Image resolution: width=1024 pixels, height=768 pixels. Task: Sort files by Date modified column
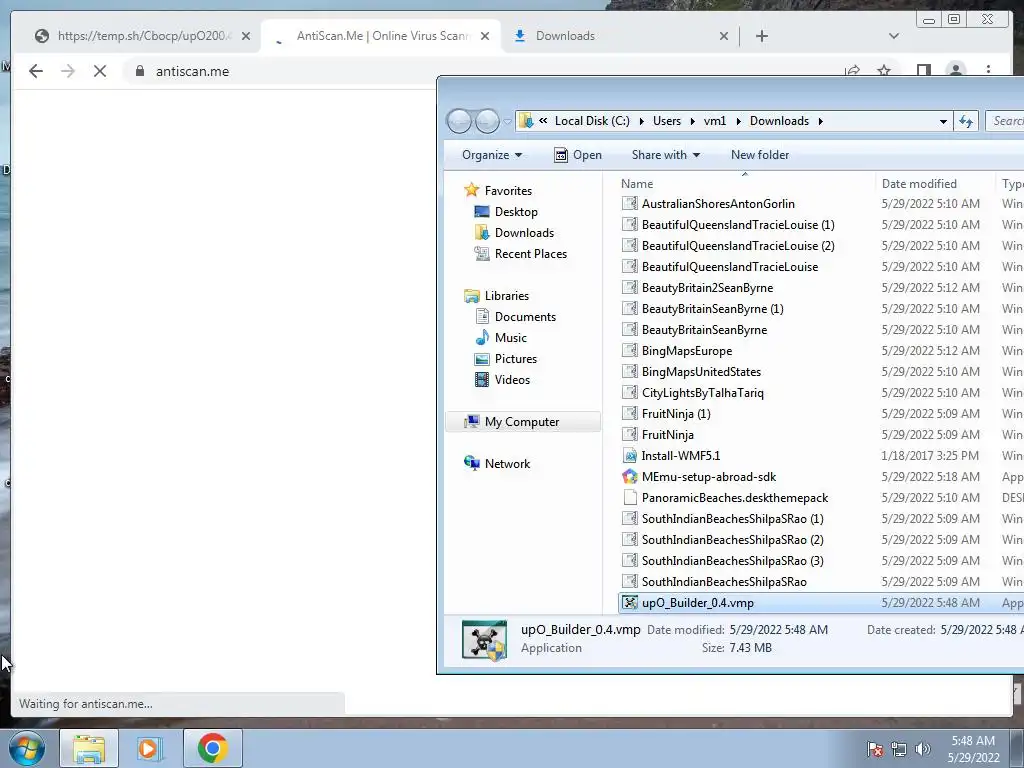coord(934,184)
